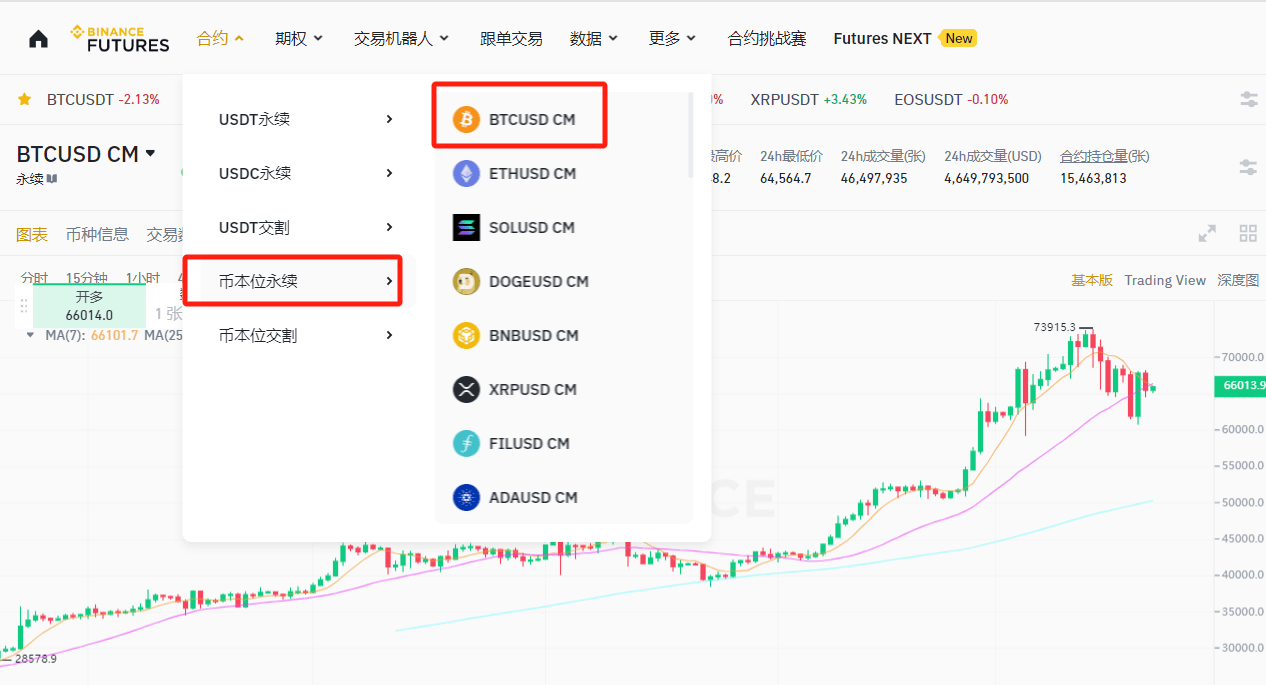Expand the USDT永续 submenu

(306, 119)
